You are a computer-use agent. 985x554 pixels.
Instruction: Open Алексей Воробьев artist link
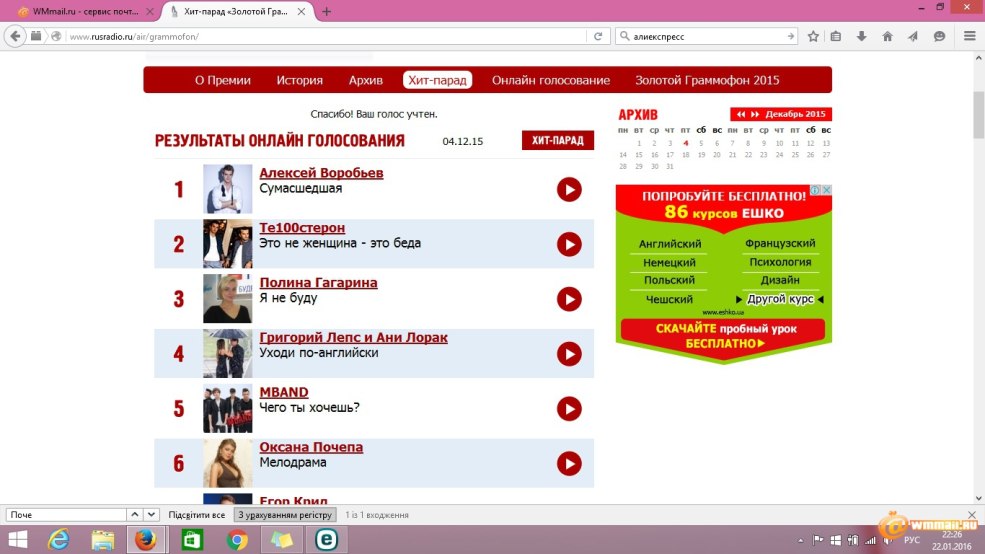pyautogui.click(x=321, y=173)
